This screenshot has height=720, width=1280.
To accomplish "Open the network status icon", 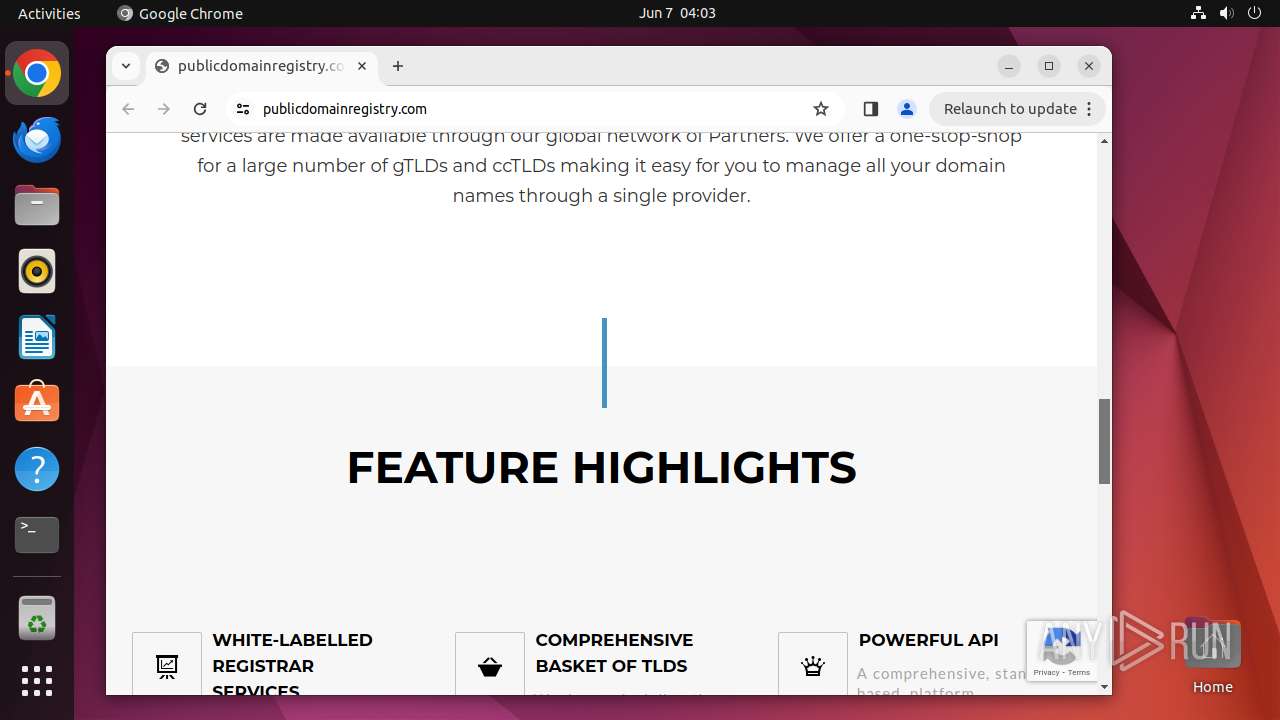I will click(x=1198, y=13).
